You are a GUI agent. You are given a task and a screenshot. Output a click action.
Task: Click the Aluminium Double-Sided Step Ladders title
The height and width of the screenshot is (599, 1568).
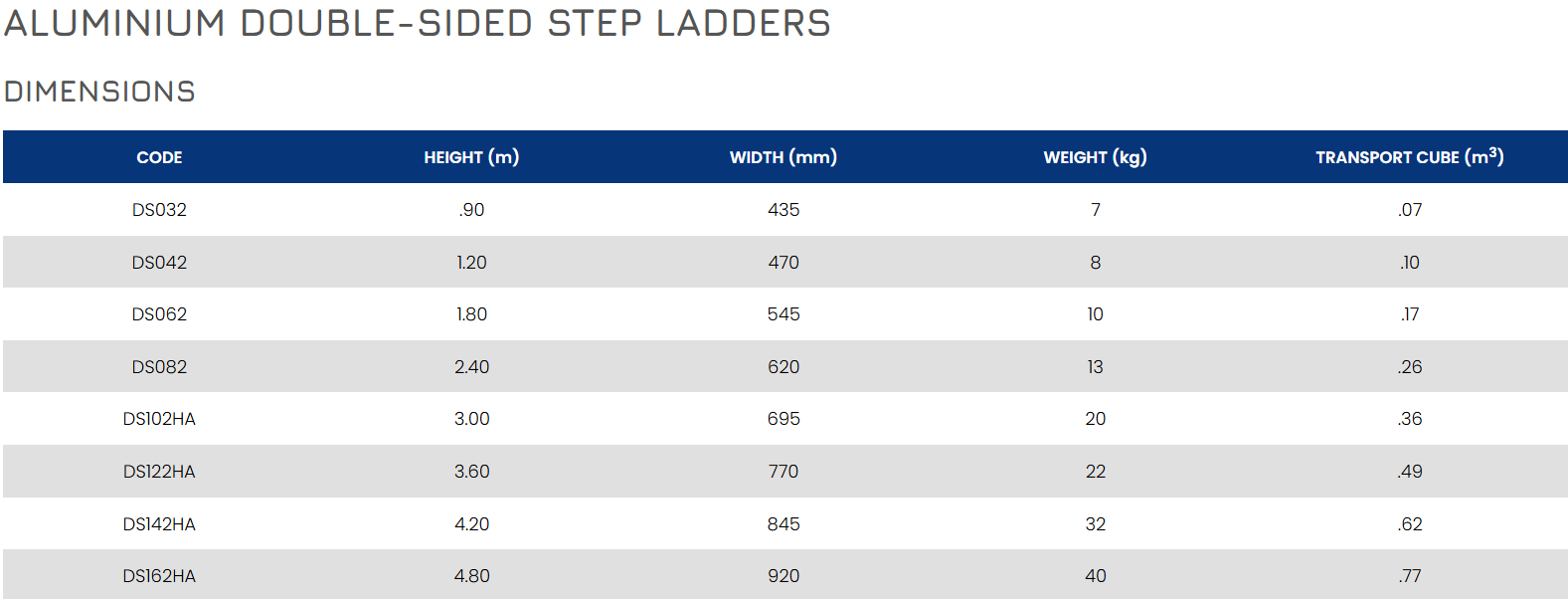coord(418,24)
